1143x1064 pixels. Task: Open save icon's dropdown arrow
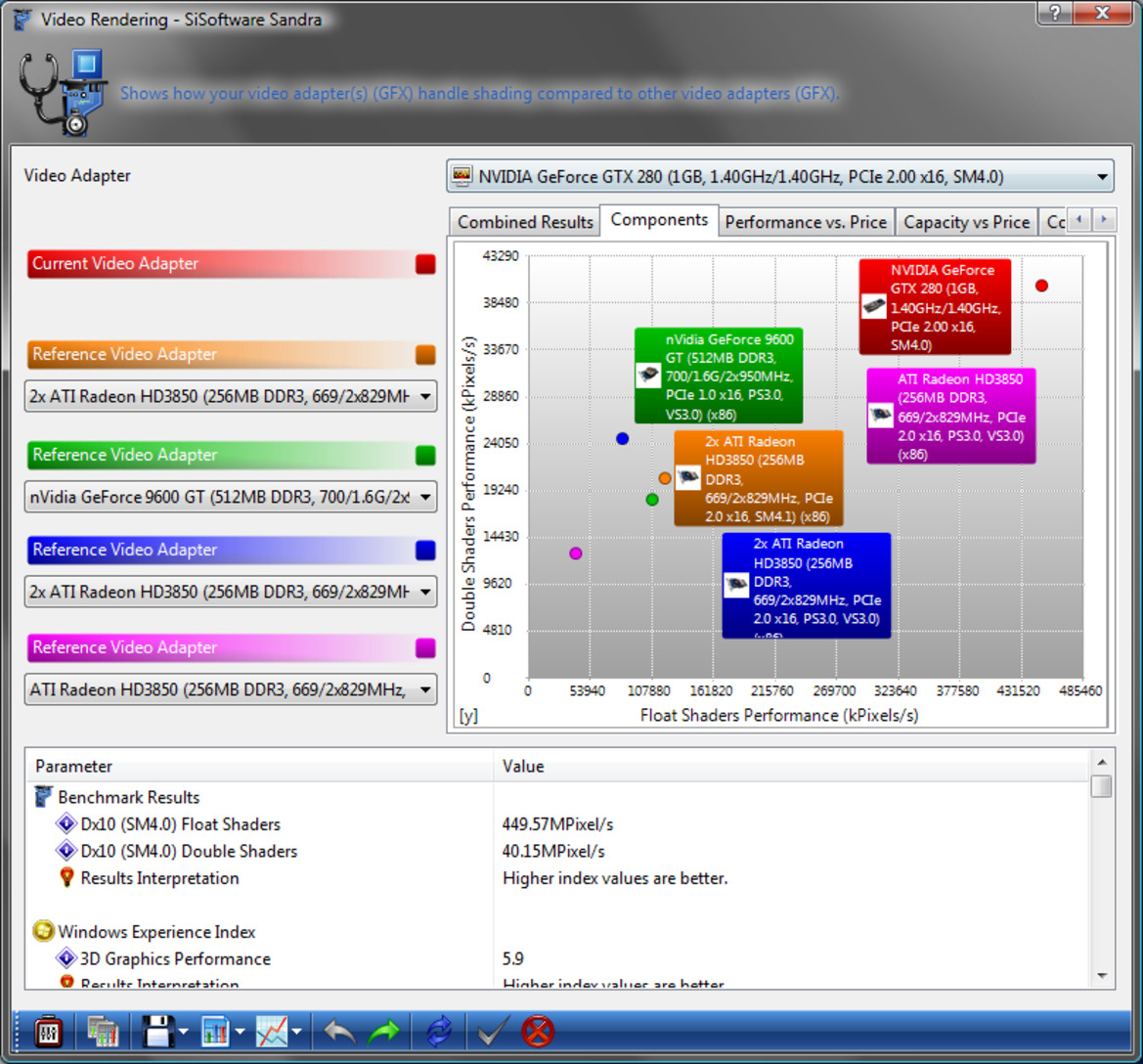(x=183, y=1032)
